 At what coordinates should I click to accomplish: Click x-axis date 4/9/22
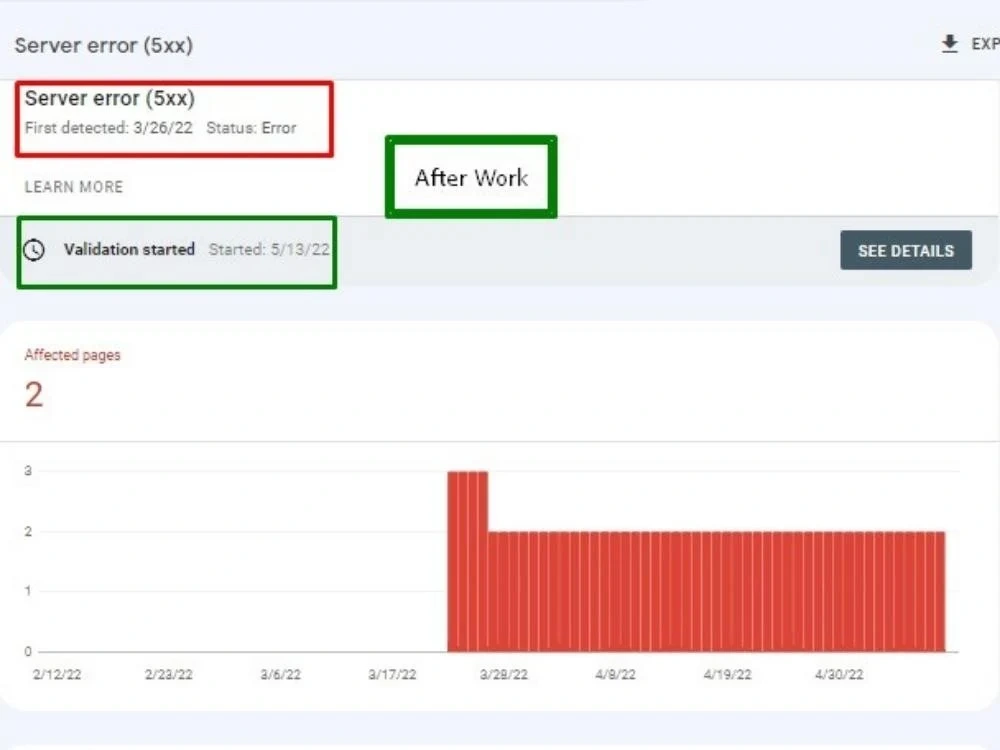click(x=615, y=674)
